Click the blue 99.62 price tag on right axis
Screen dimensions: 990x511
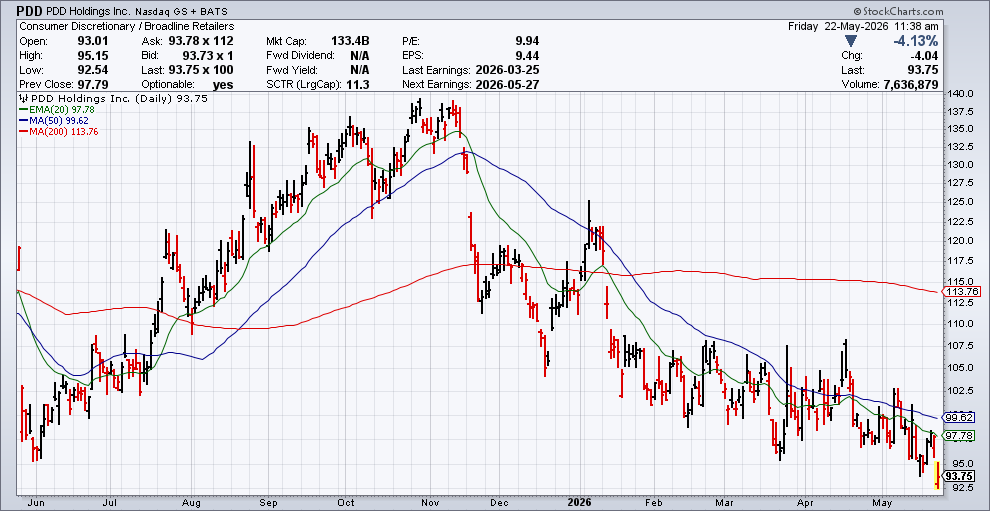960,418
